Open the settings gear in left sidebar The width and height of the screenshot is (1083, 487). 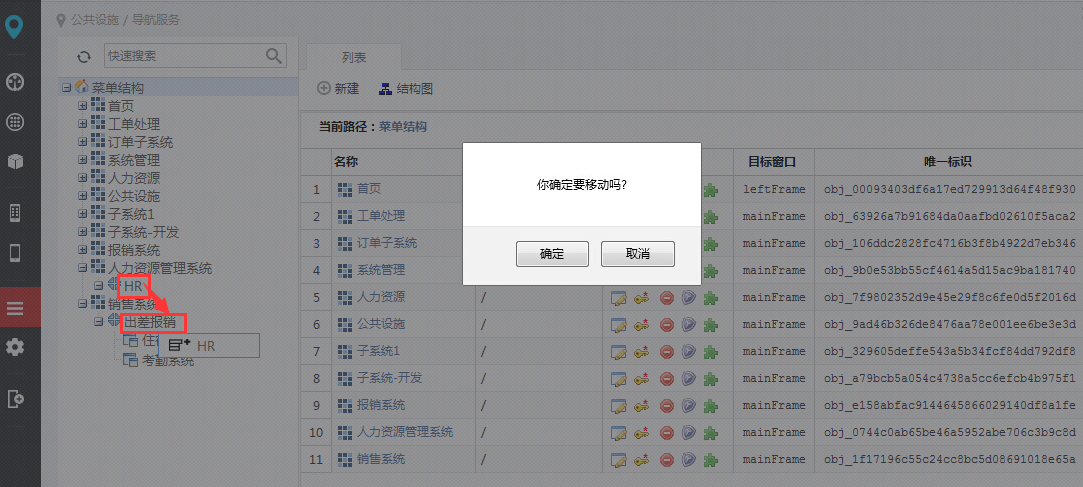[15, 347]
